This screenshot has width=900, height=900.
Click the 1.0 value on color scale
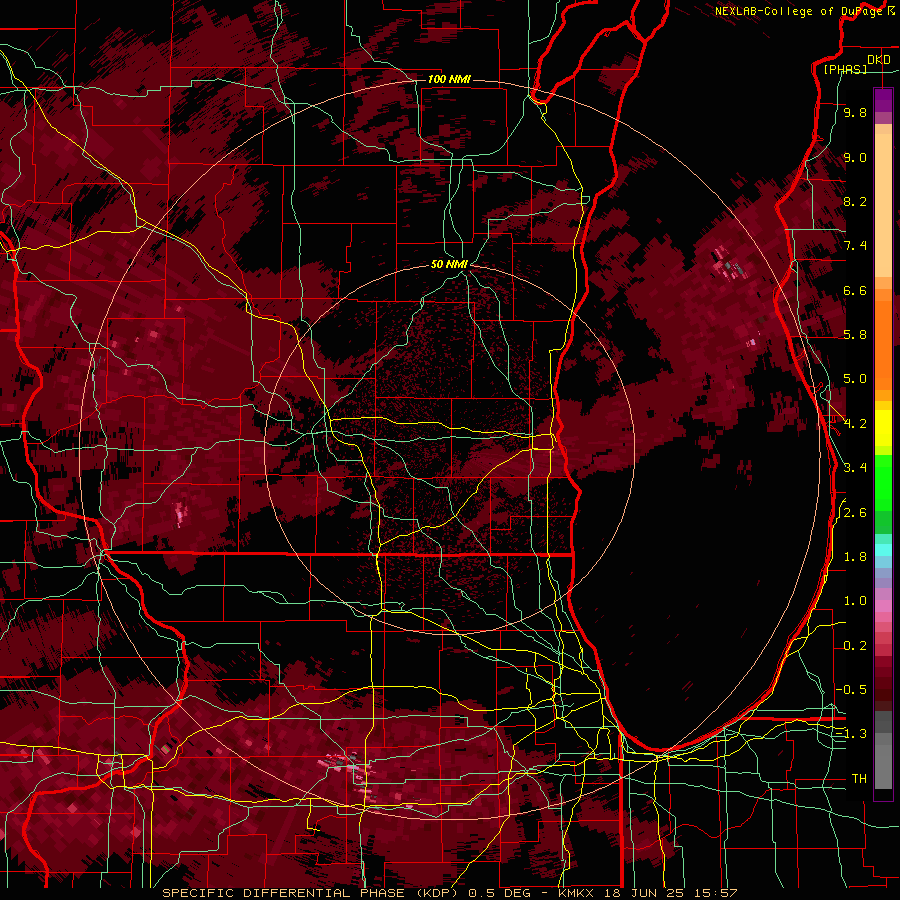tap(855, 601)
